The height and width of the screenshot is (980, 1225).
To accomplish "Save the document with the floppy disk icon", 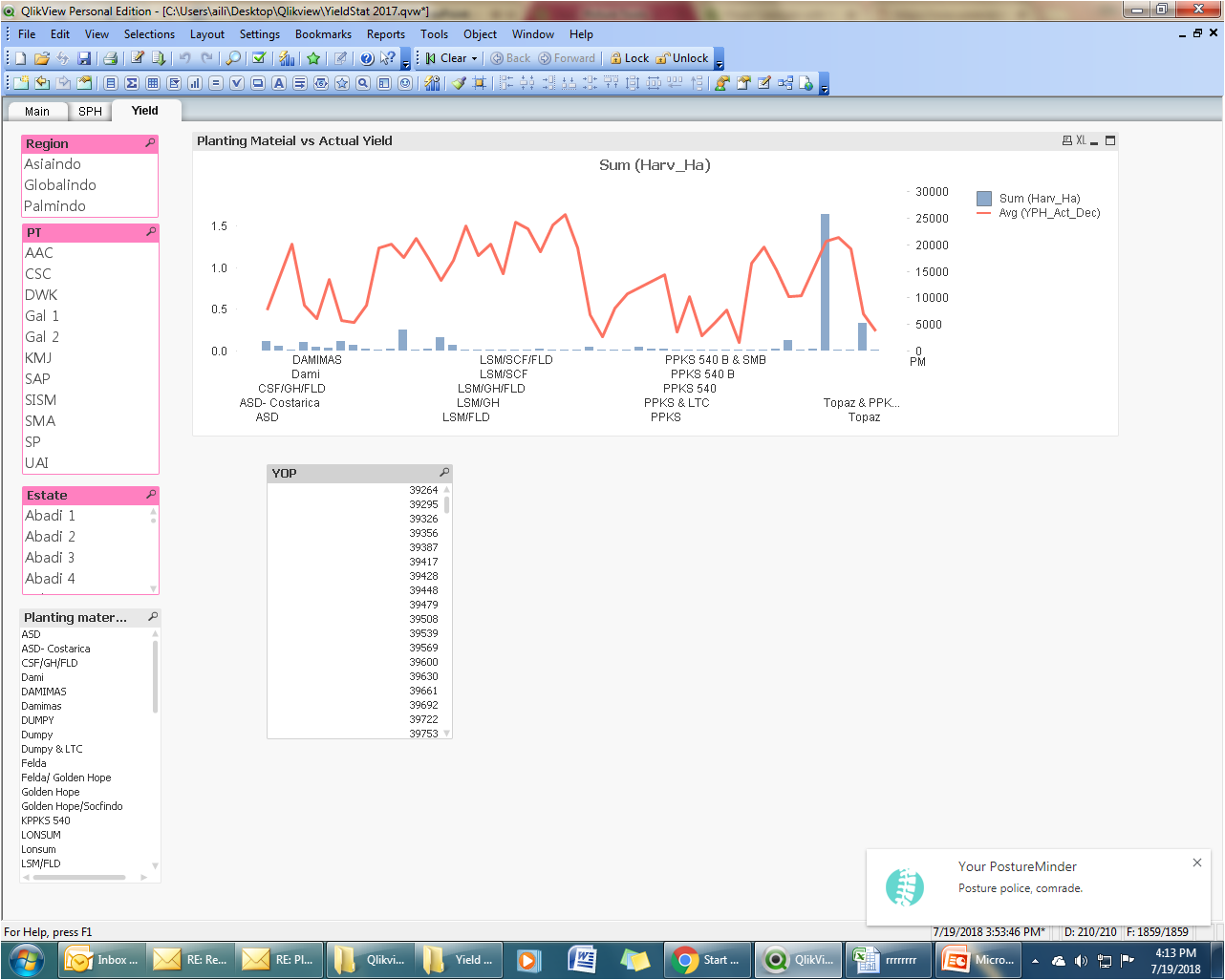I will 84,58.
